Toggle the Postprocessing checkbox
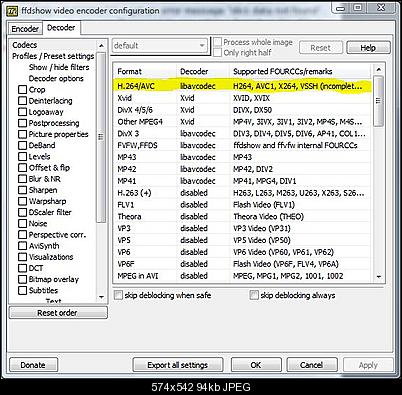The height and width of the screenshot is (395, 402). pos(22,123)
